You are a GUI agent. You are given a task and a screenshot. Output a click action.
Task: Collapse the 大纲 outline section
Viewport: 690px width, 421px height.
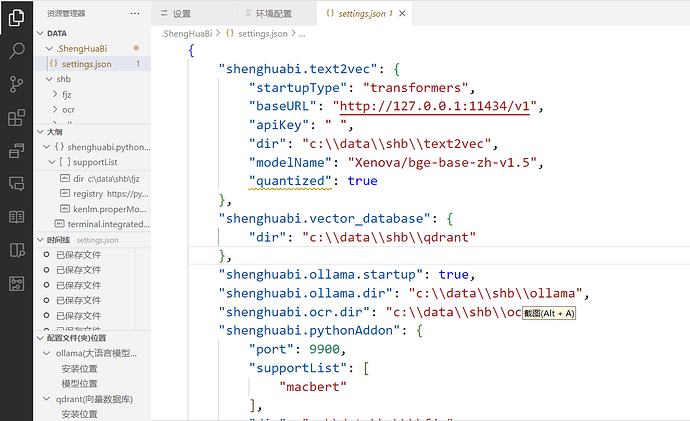pos(40,132)
